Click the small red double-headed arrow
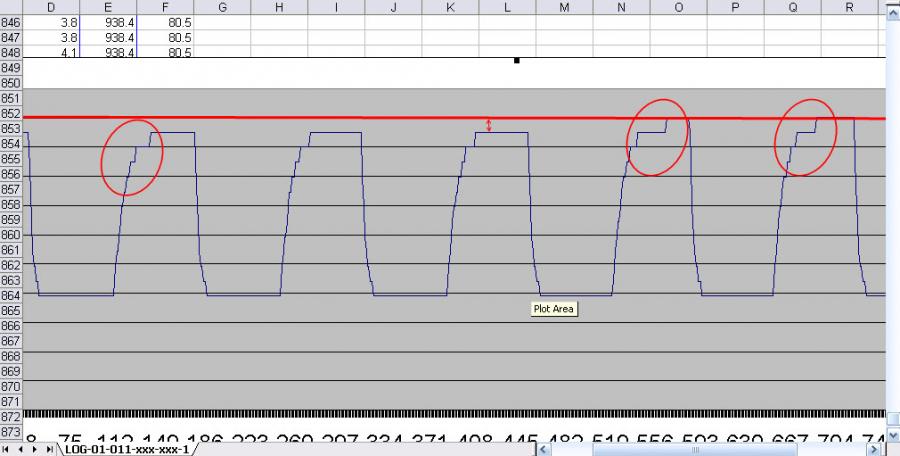 click(x=489, y=125)
